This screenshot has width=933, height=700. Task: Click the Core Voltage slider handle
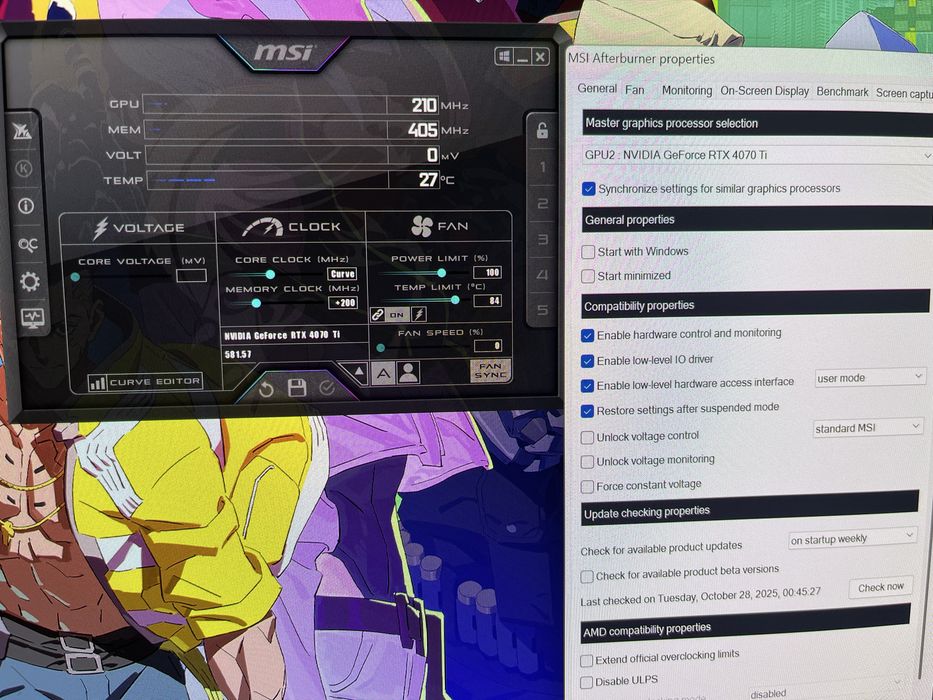pyautogui.click(x=75, y=277)
